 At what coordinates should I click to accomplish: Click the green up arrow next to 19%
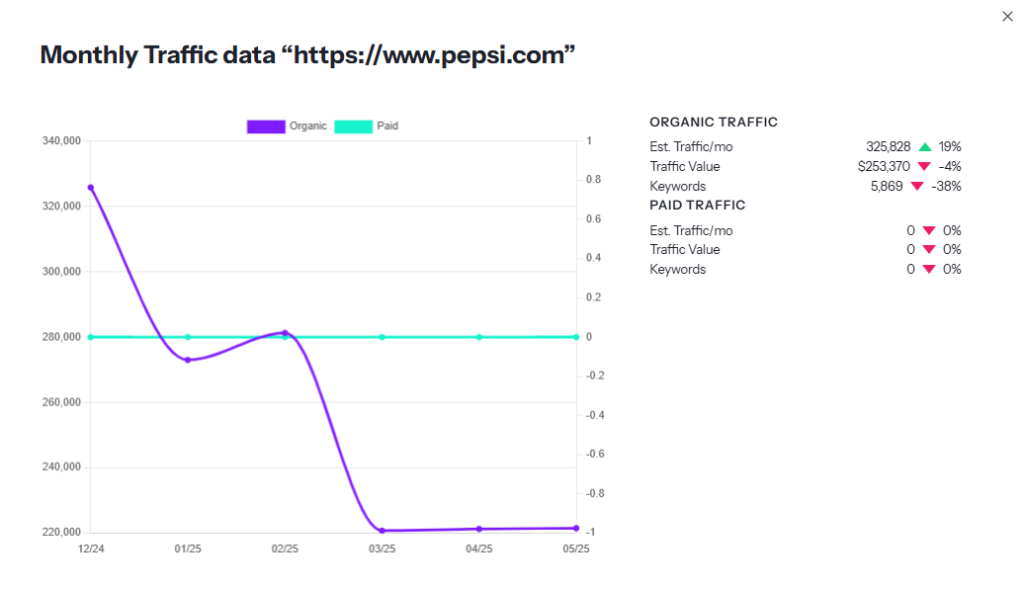[923, 147]
